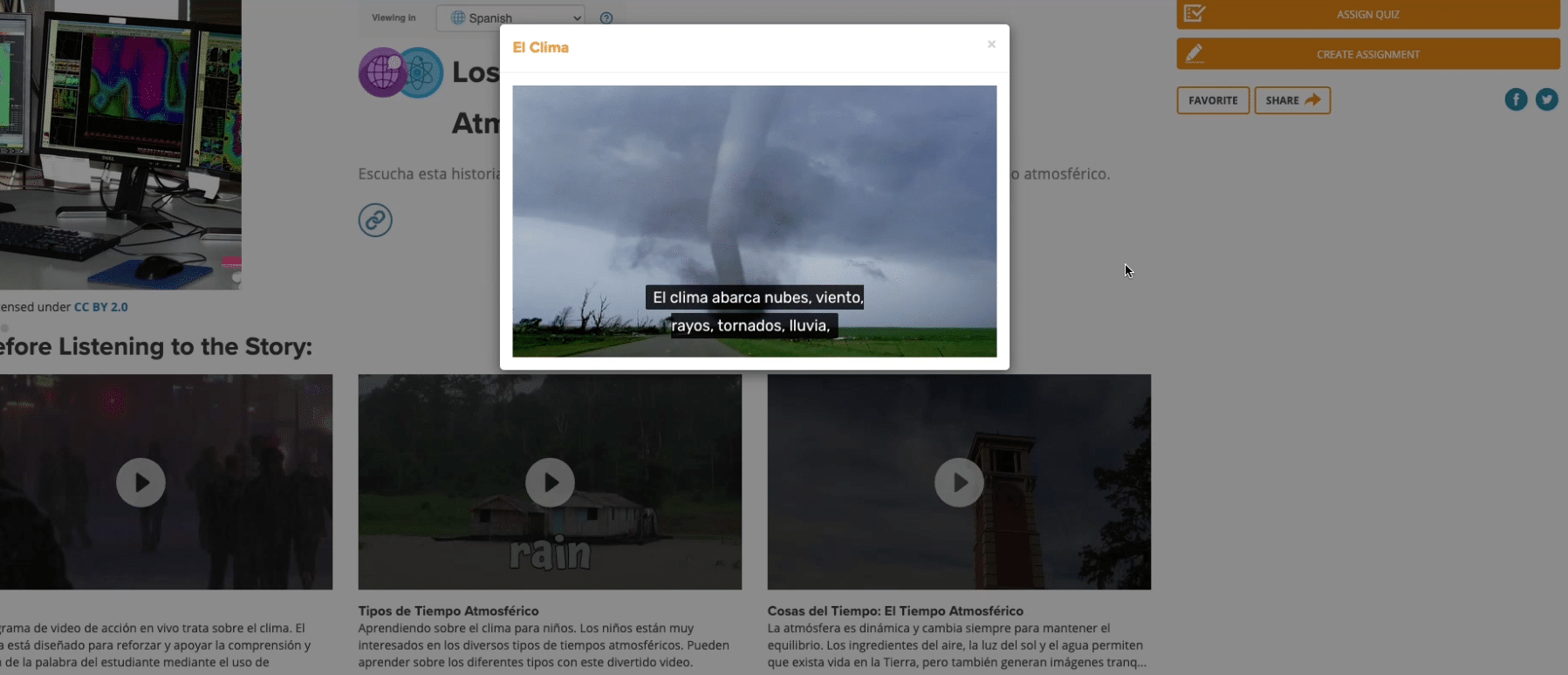Open the CC BY 2.0 license link
The width and height of the screenshot is (1568, 675).
[100, 307]
